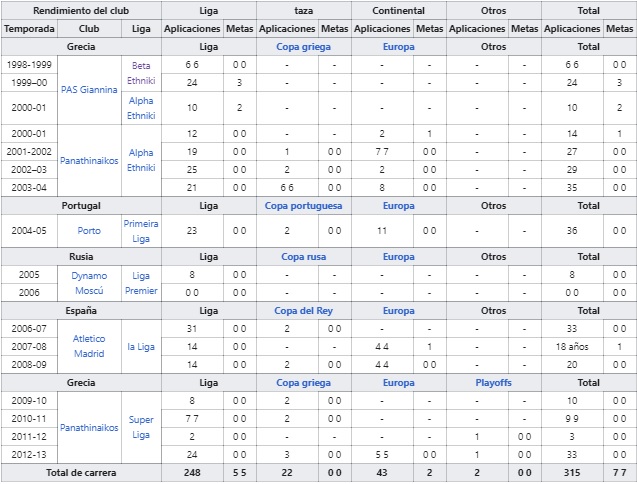This screenshot has height=484, width=637.
Task: Open the Liga Premier link
Action: (x=141, y=282)
